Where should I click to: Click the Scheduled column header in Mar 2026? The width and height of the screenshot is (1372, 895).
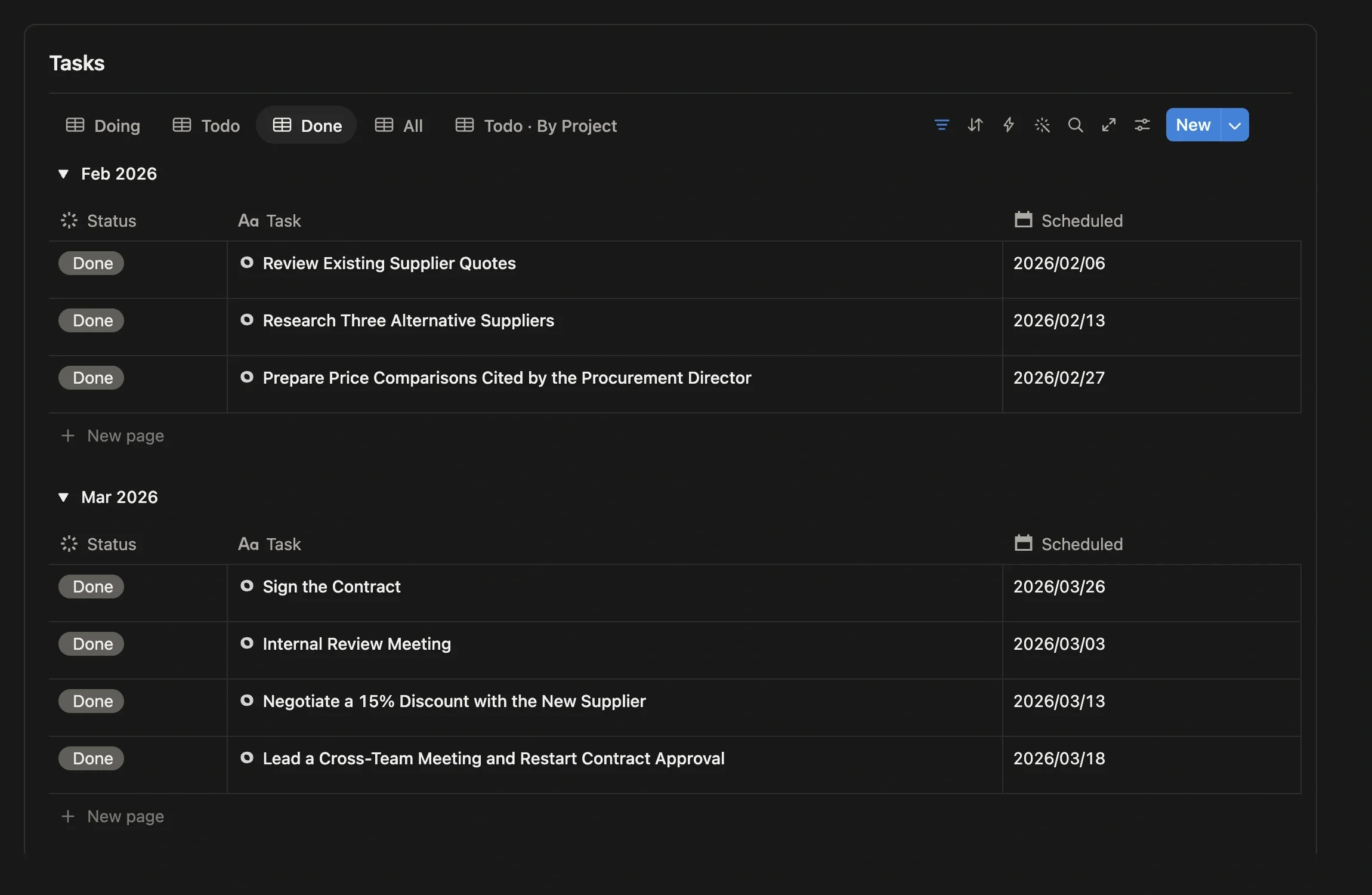1068,544
